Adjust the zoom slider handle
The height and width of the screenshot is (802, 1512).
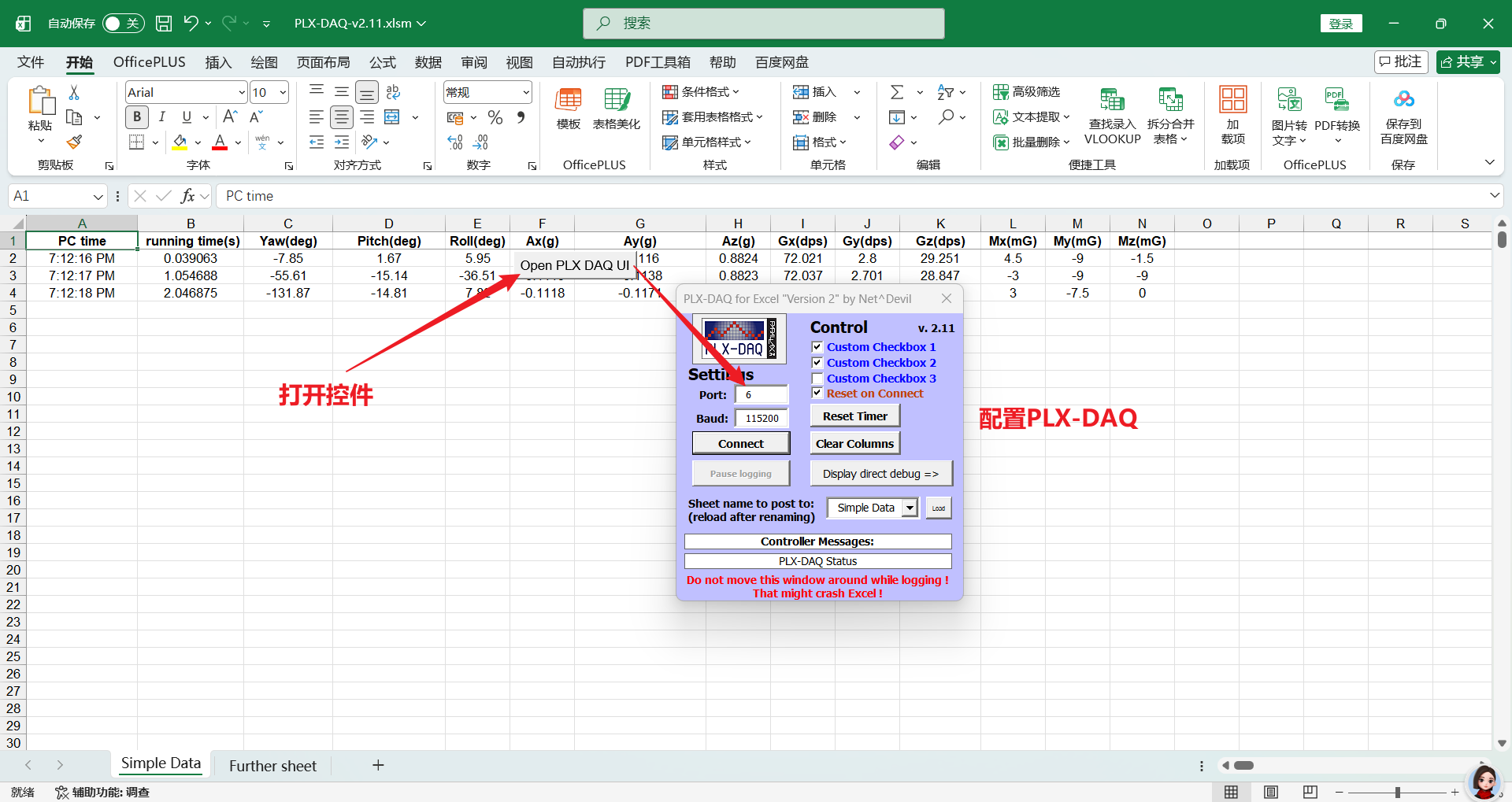pyautogui.click(x=1397, y=792)
